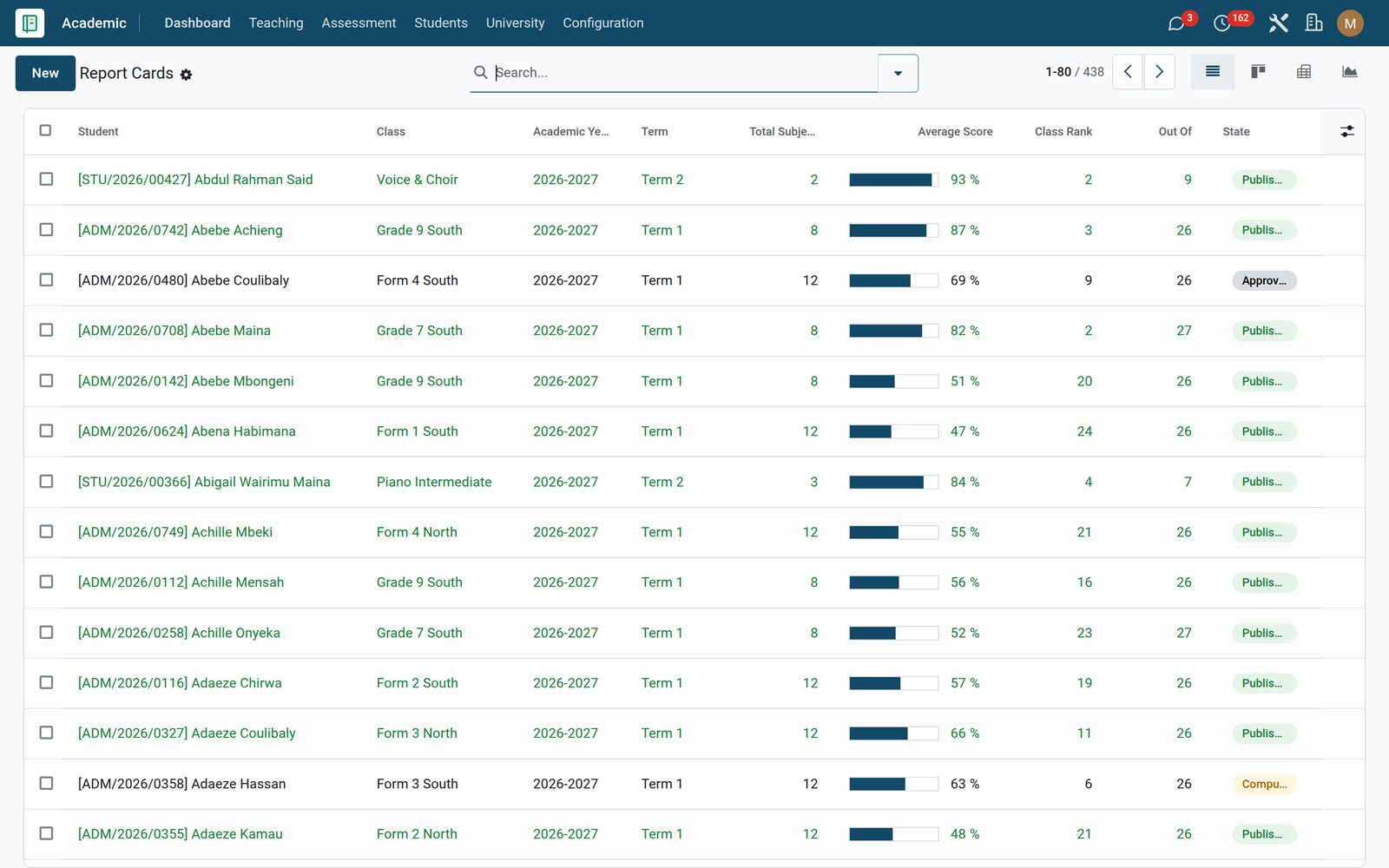
Task: Open the user avatar menu
Action: tap(1350, 23)
